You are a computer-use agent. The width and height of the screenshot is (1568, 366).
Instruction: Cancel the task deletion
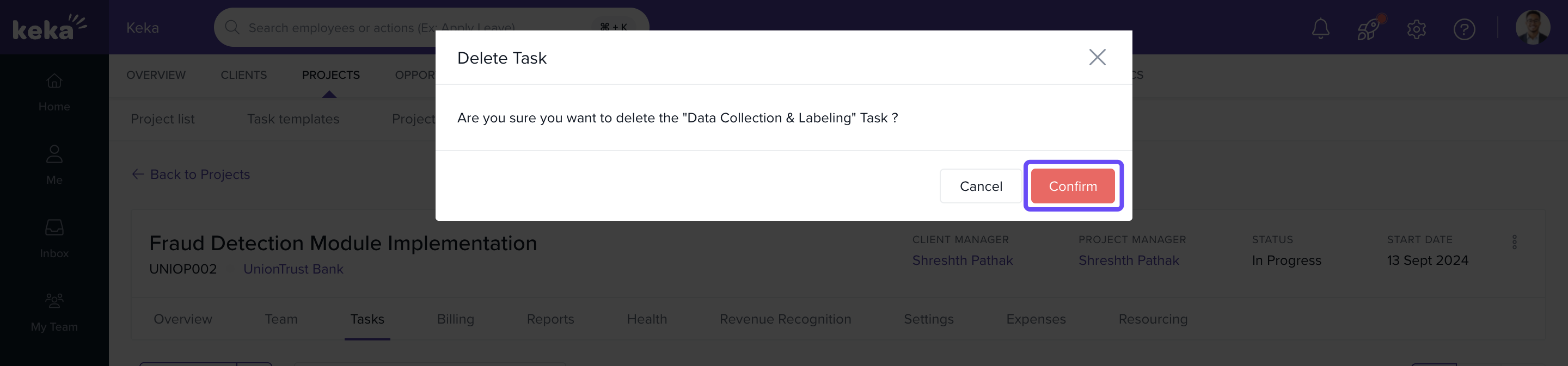pyautogui.click(x=980, y=186)
